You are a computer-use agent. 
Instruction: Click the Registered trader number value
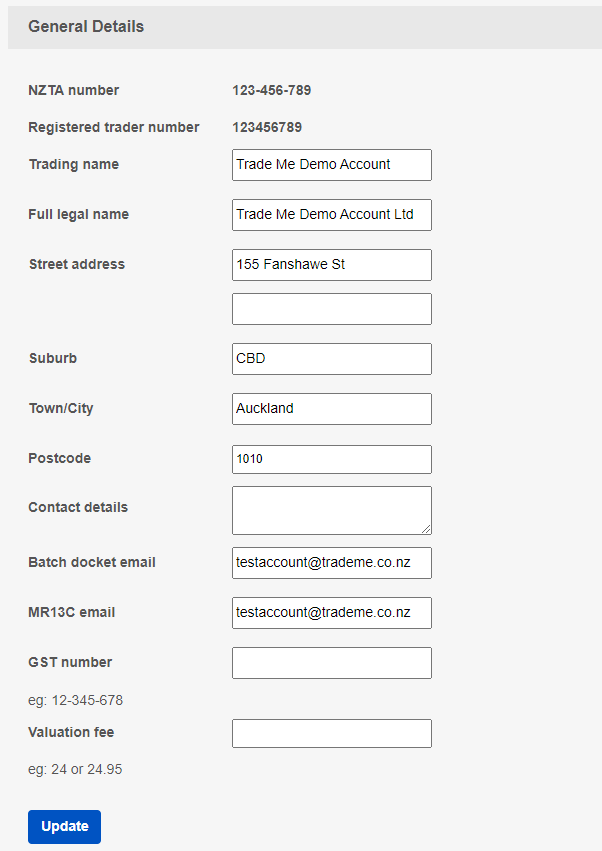click(x=267, y=128)
